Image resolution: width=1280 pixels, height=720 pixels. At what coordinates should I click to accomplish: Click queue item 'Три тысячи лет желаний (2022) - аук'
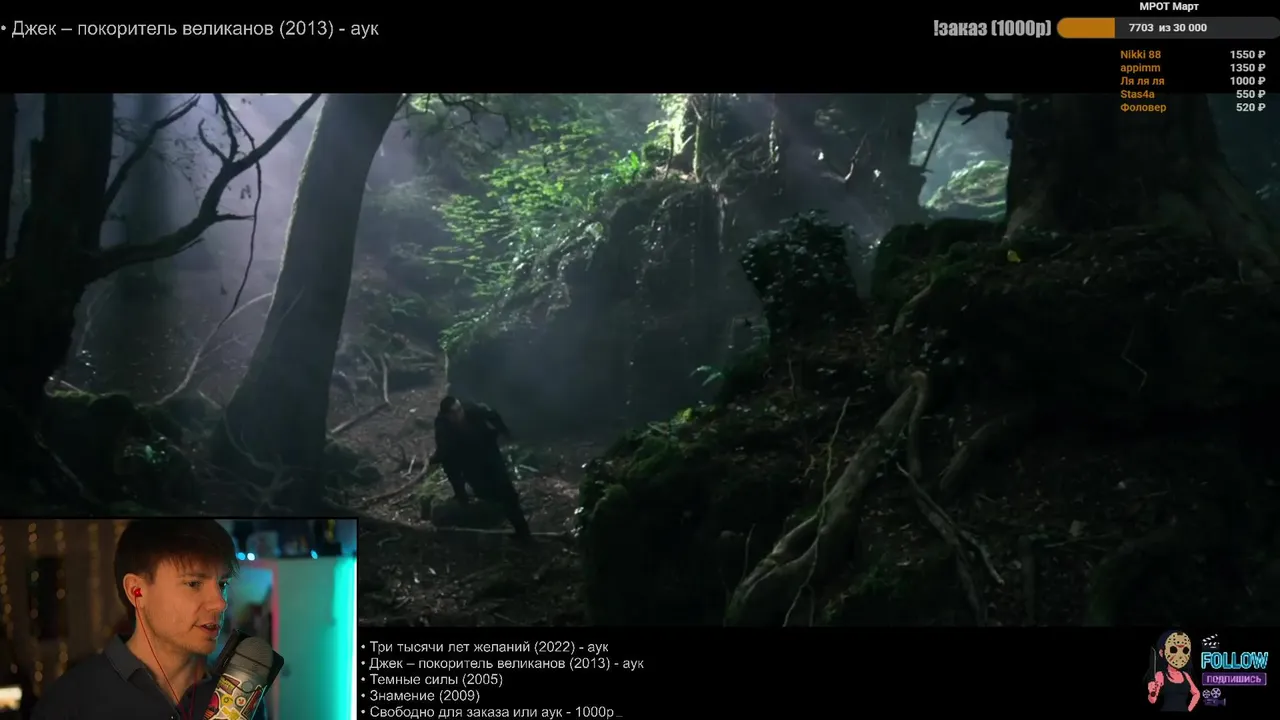489,647
